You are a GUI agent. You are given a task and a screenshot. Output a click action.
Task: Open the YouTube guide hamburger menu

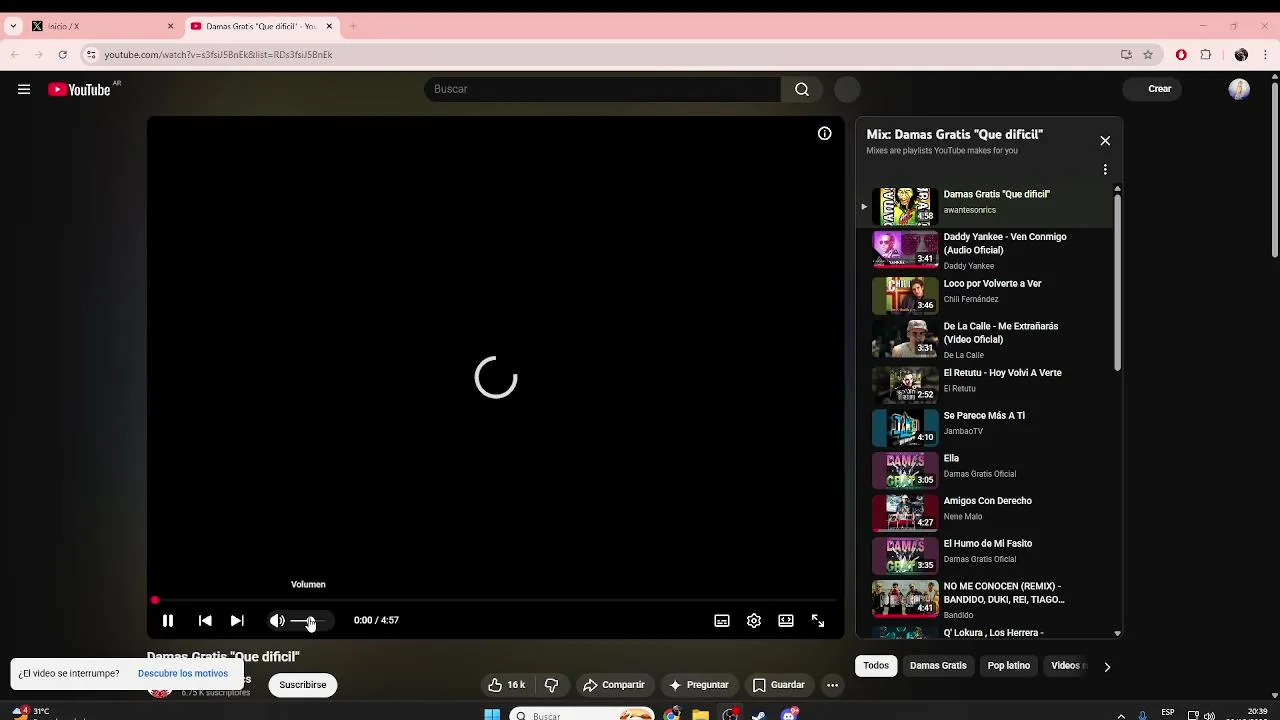click(24, 89)
